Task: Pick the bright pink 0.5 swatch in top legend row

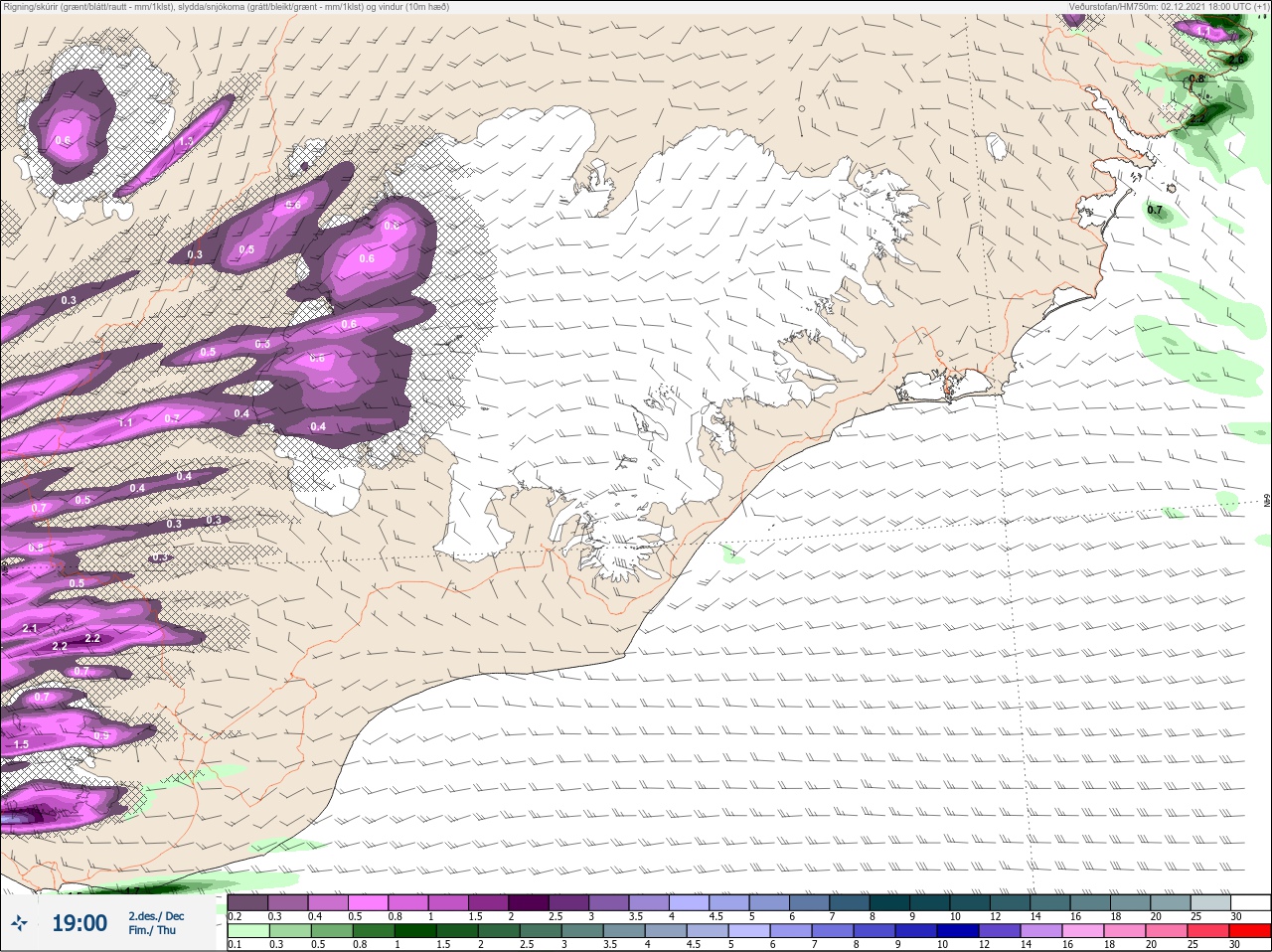Action: pos(368,902)
